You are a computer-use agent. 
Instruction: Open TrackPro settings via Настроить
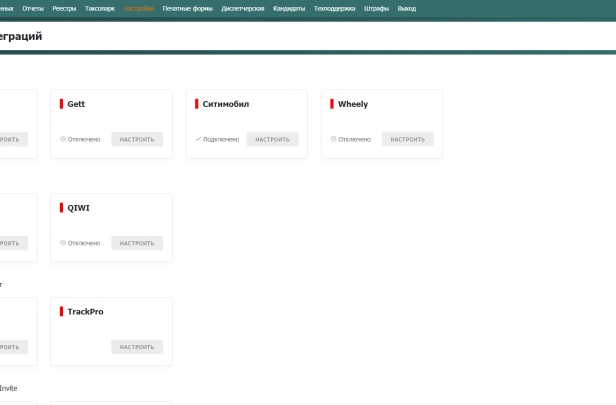137,347
